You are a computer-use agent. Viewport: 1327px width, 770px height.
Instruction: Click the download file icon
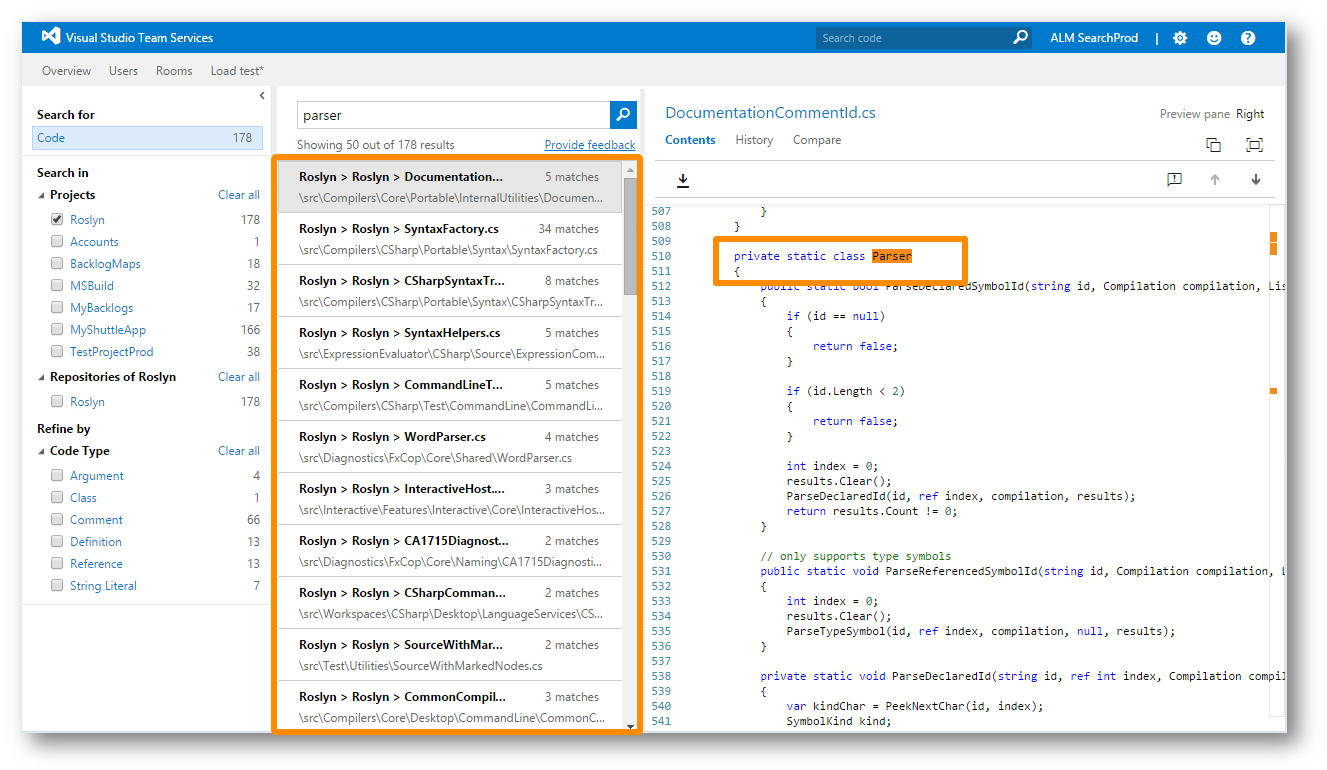[683, 180]
